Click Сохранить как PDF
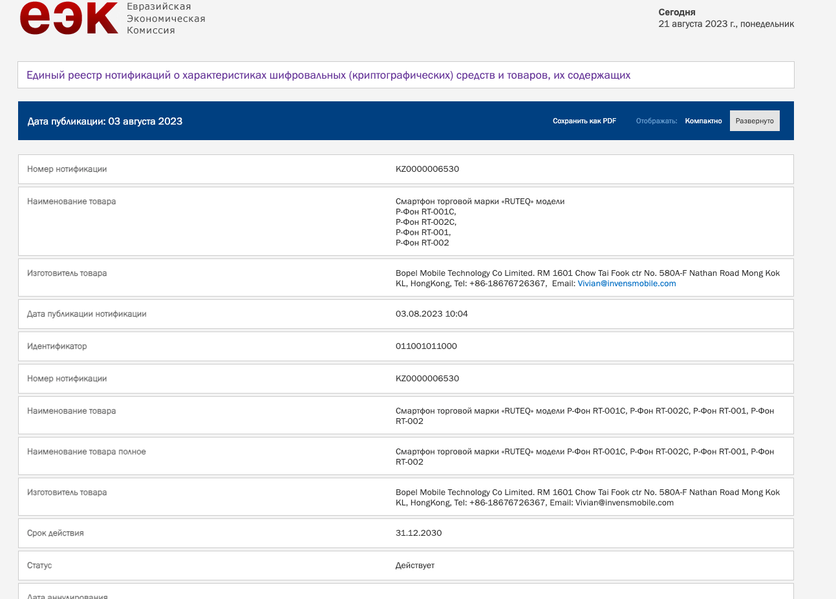Screen dimensions: 836x599 click(584, 121)
